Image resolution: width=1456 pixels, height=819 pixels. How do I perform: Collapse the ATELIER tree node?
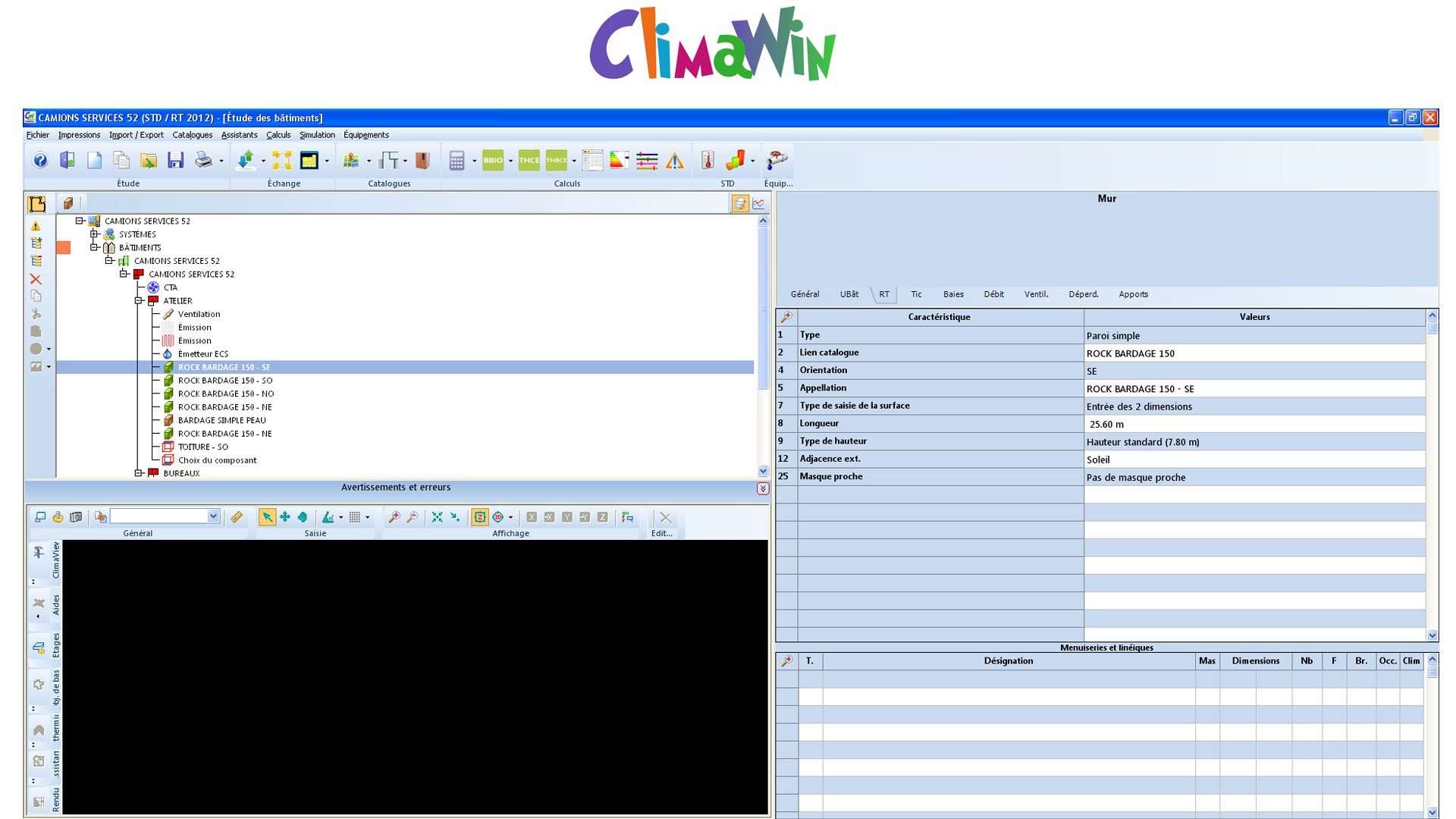[x=139, y=301]
